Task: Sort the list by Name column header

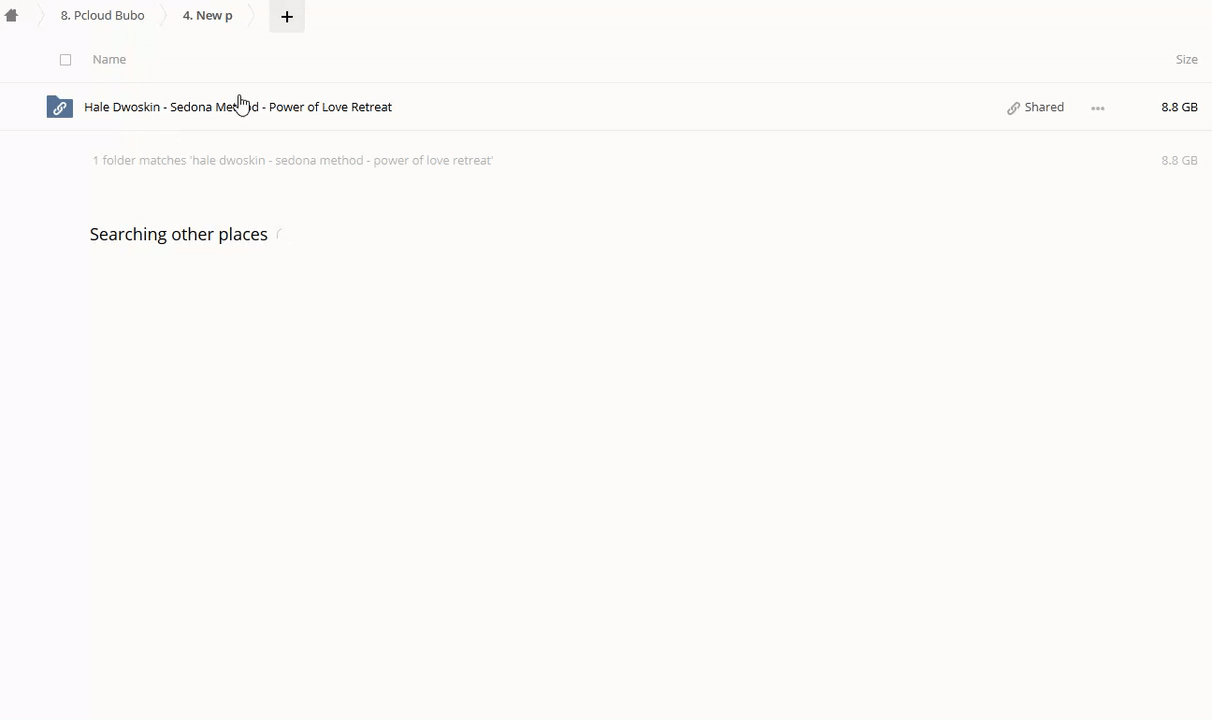Action: 109,60
